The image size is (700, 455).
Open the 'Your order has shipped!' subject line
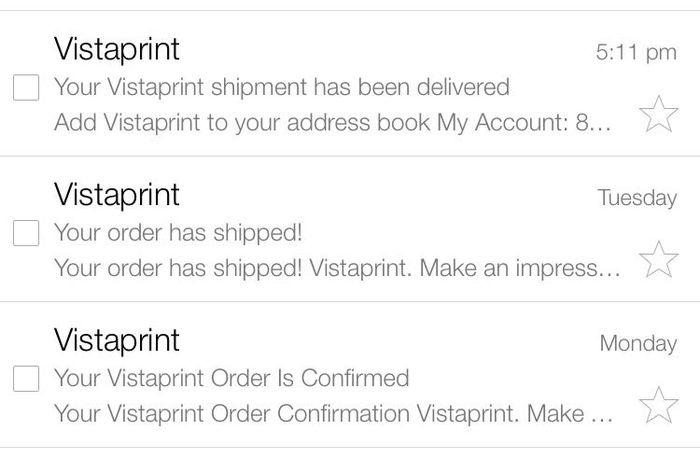coord(177,233)
